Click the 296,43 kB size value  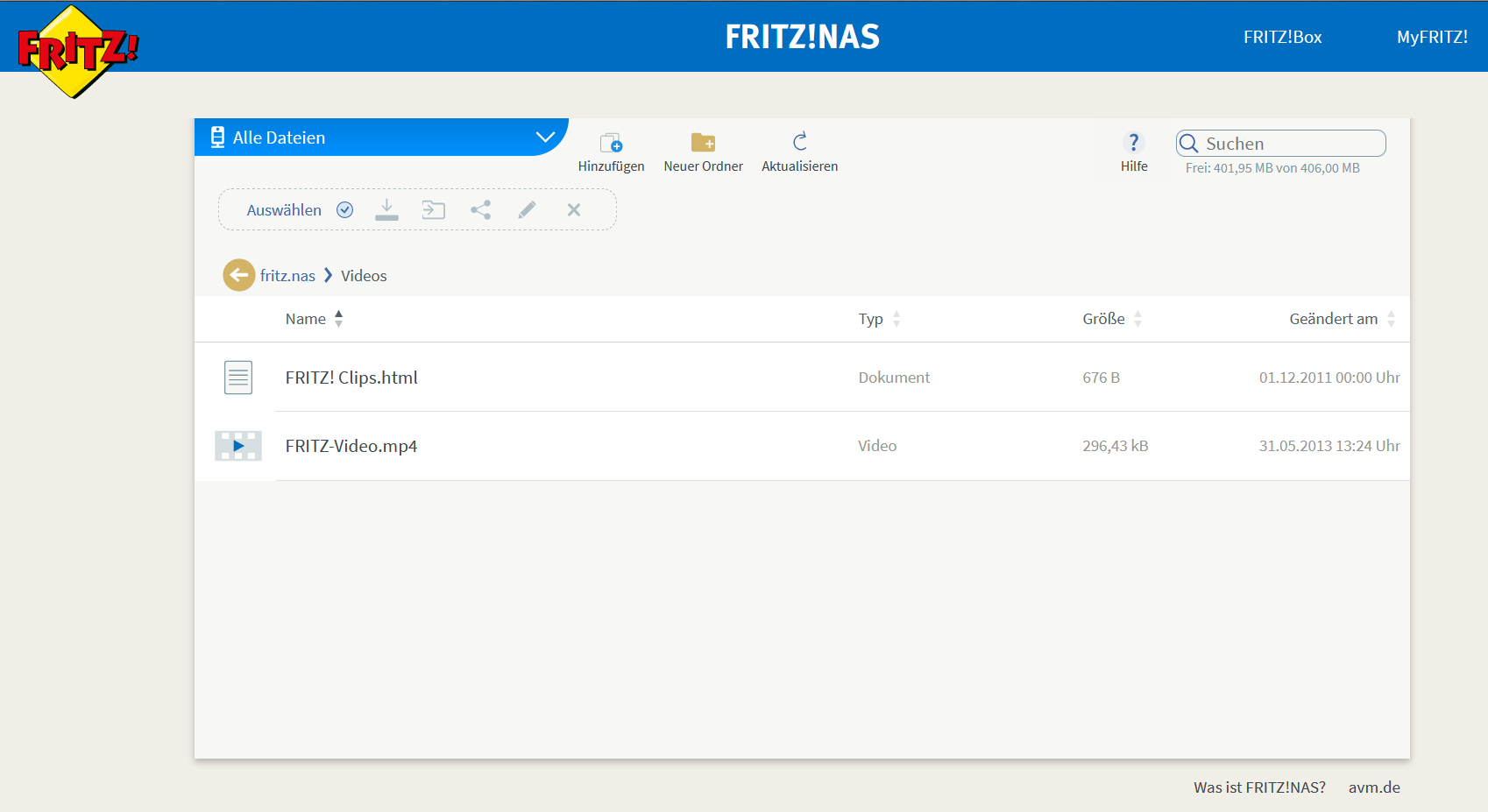point(1115,446)
